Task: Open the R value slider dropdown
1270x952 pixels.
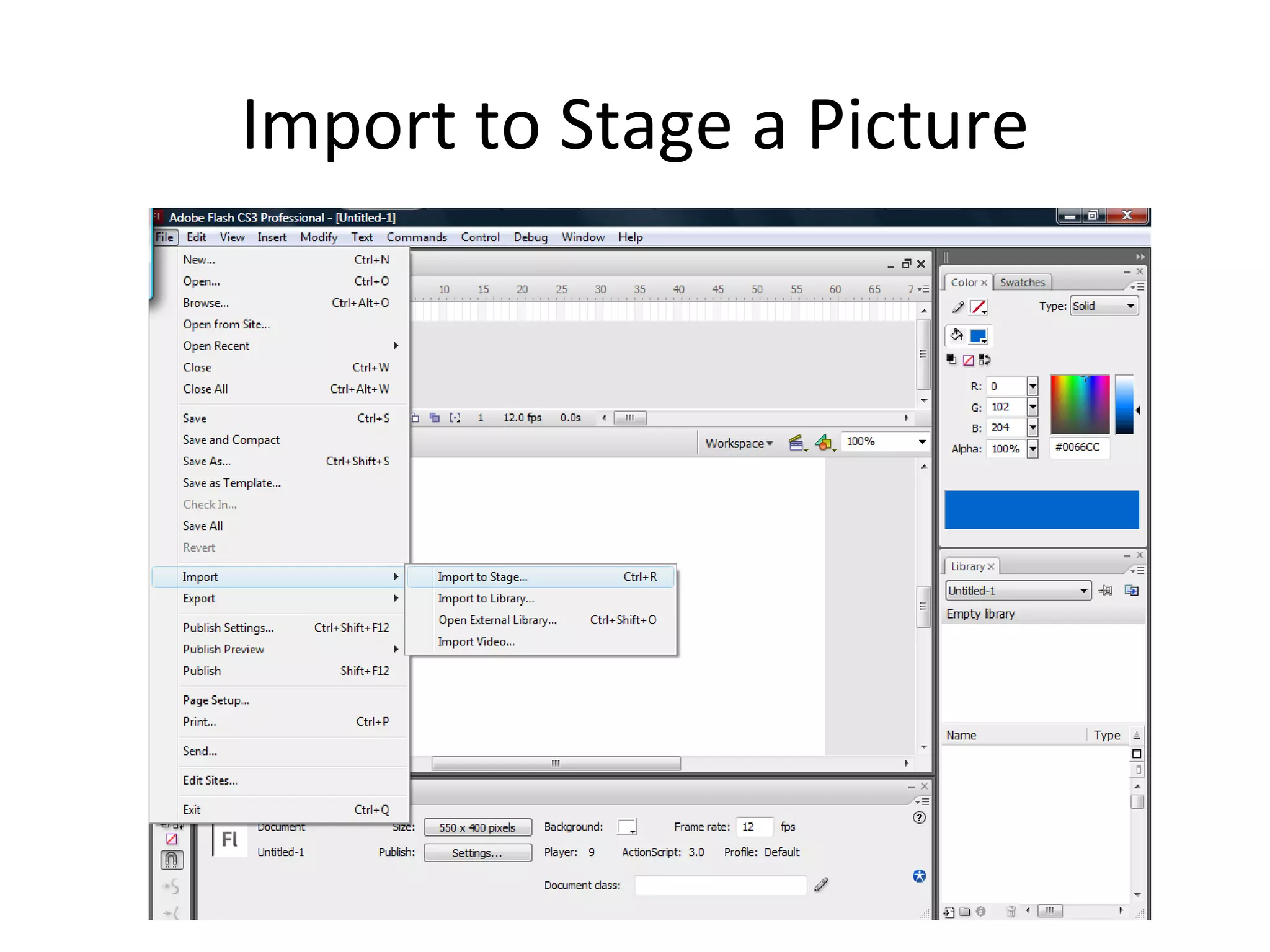Action: tap(1032, 386)
